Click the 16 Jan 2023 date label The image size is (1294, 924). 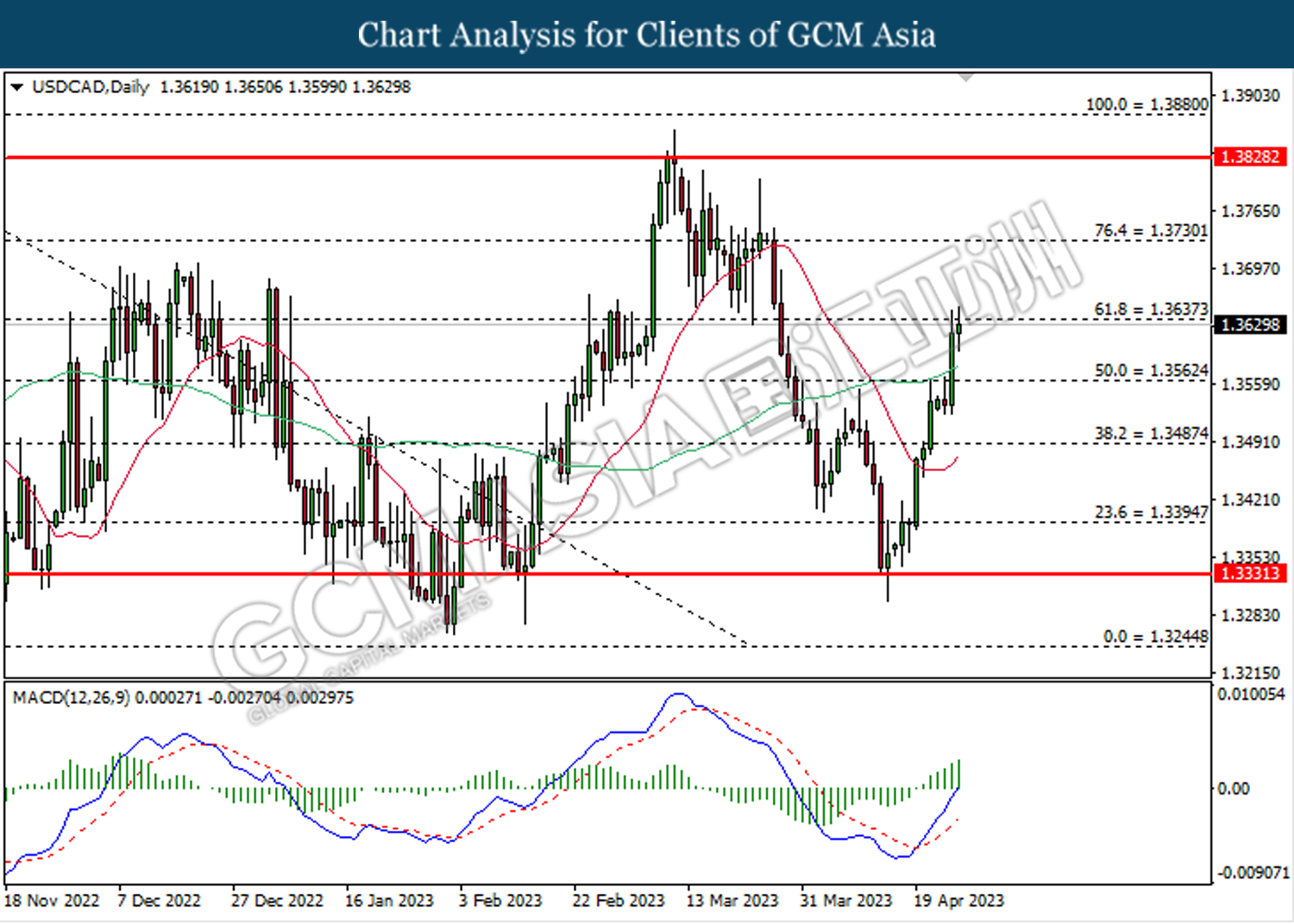tap(389, 901)
